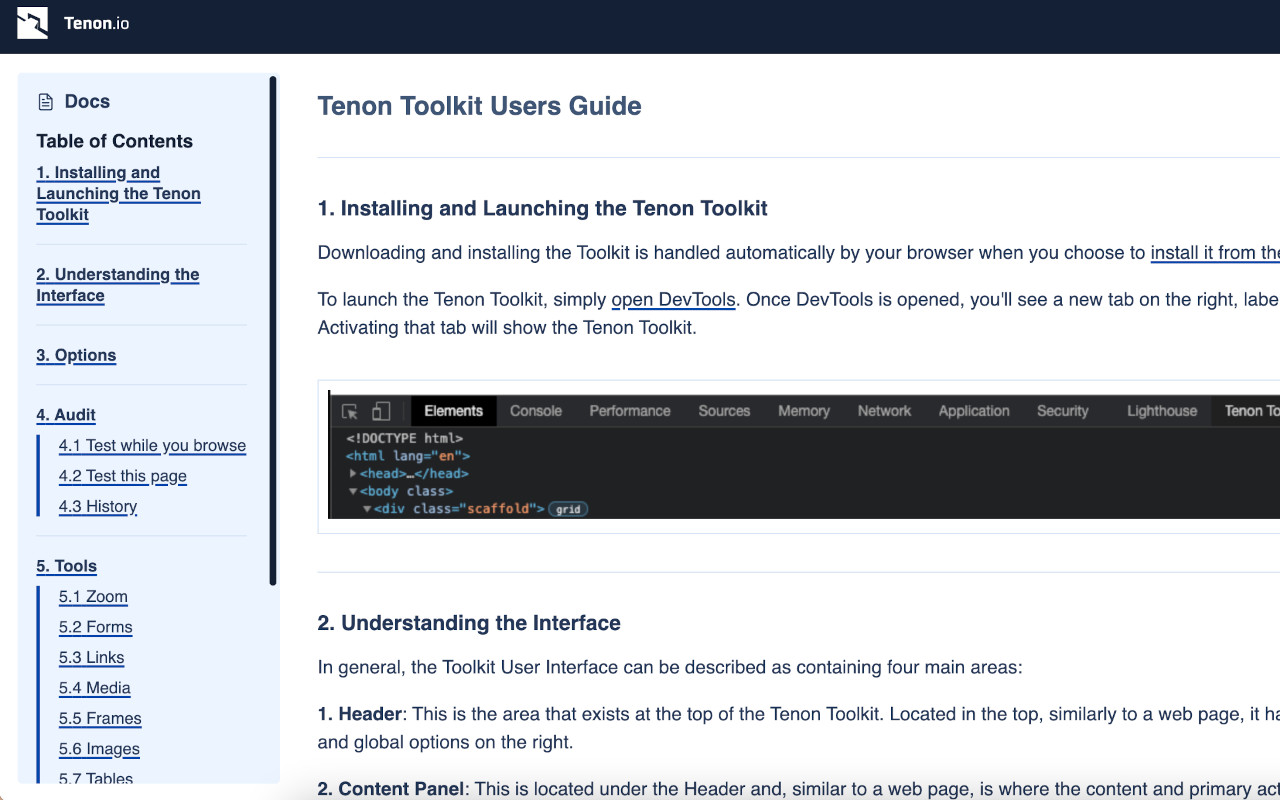Click the bold '2. Content Panel' term
Image resolution: width=1280 pixels, height=800 pixels.
tap(391, 789)
